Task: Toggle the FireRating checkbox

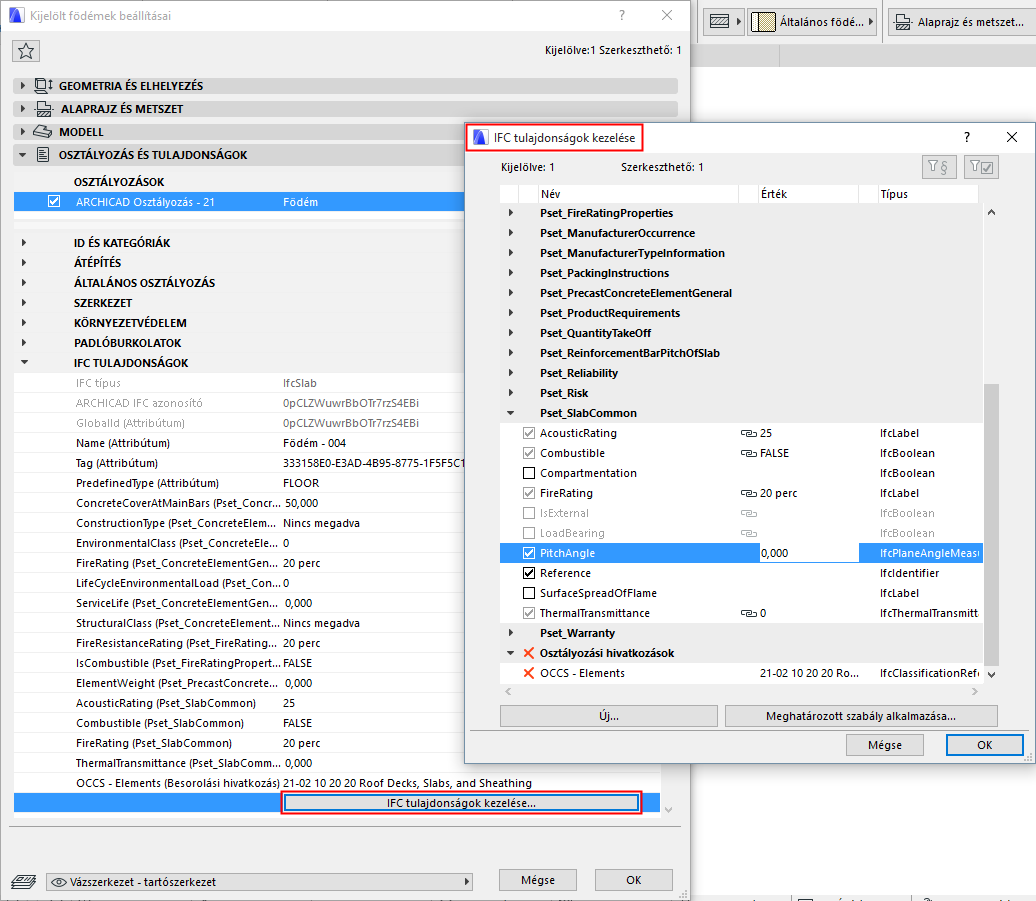Action: (529, 493)
